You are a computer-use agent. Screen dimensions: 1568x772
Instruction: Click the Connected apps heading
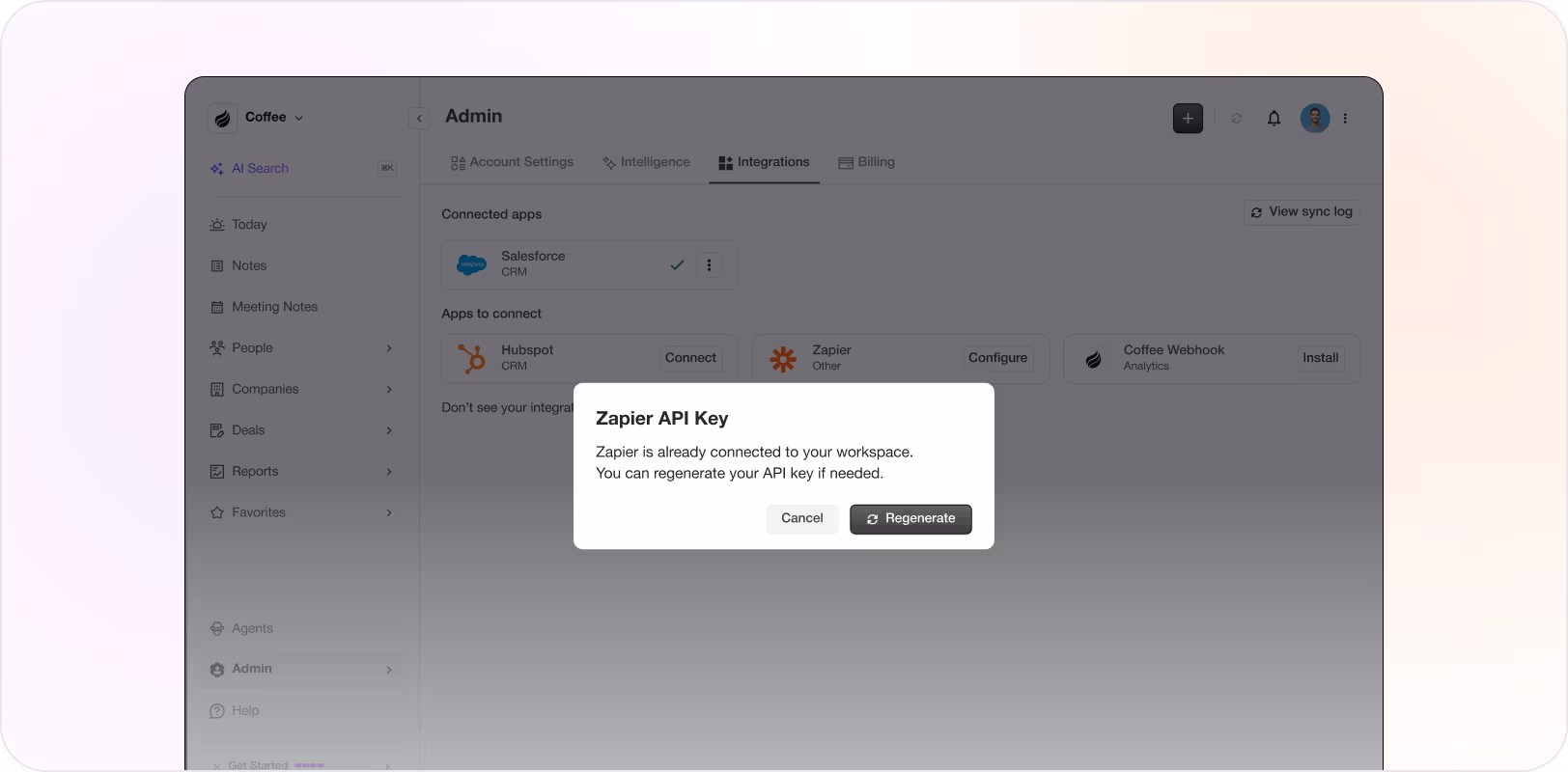click(491, 214)
